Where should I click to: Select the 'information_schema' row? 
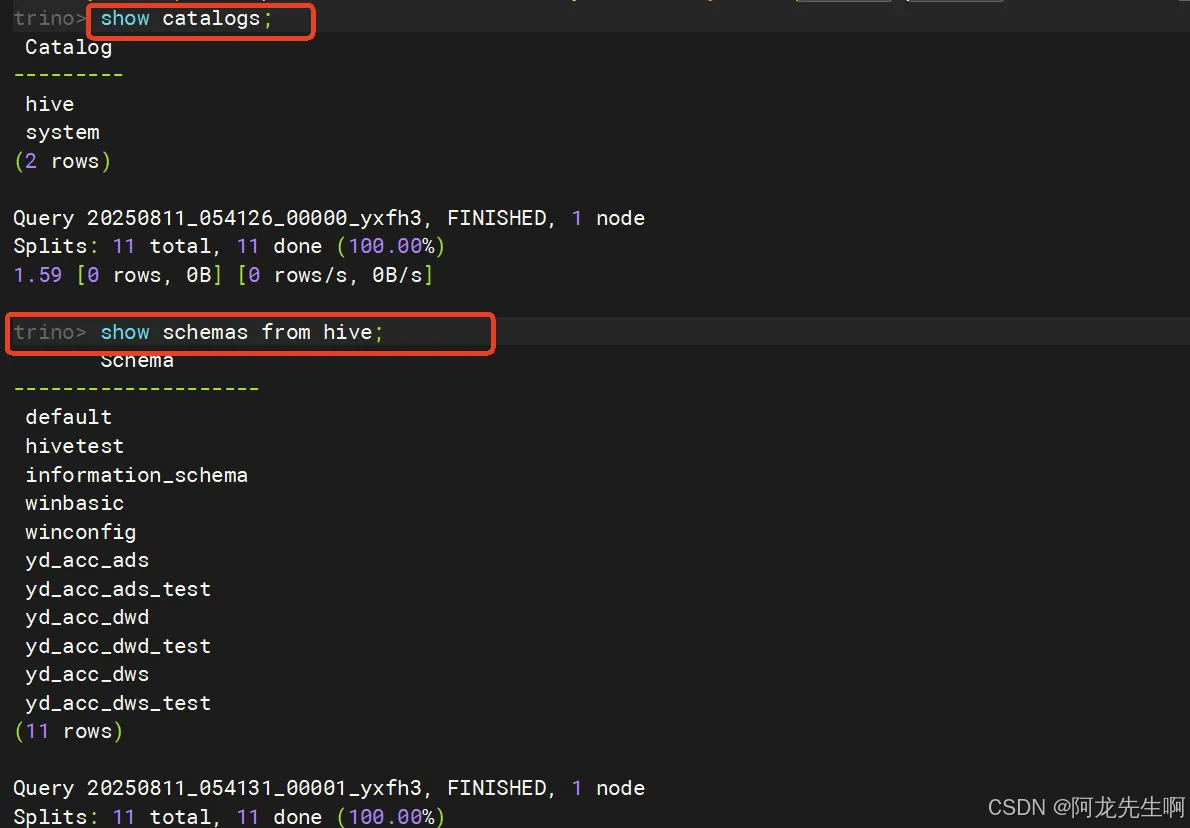(137, 475)
